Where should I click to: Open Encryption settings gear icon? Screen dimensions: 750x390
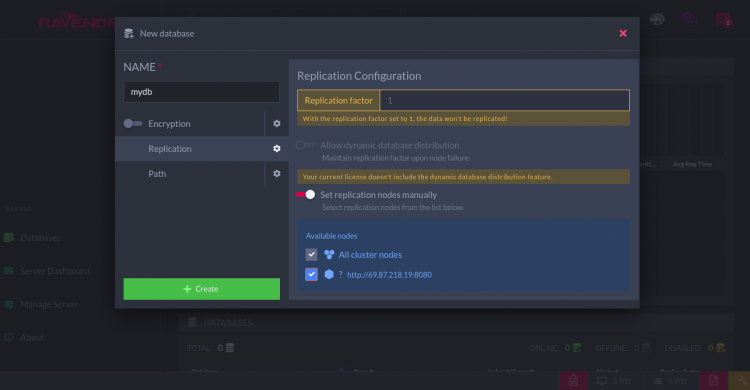tap(276, 123)
